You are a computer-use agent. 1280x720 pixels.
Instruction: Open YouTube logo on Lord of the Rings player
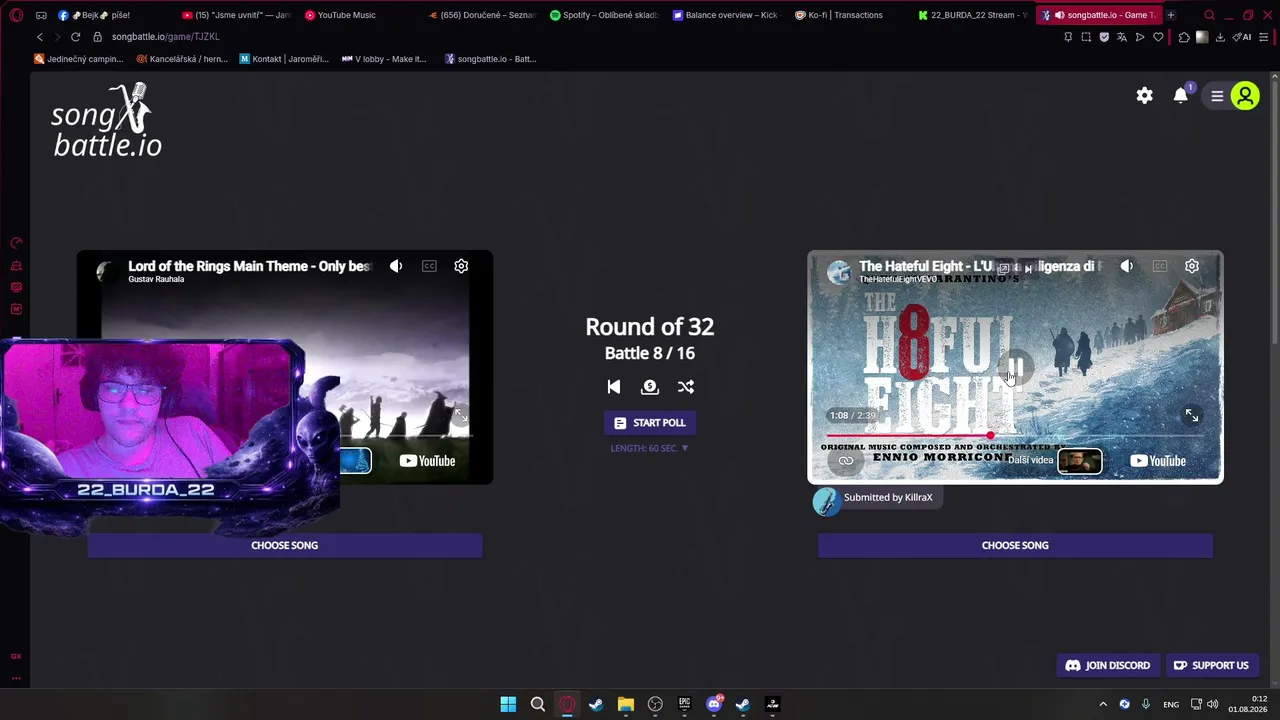click(427, 461)
